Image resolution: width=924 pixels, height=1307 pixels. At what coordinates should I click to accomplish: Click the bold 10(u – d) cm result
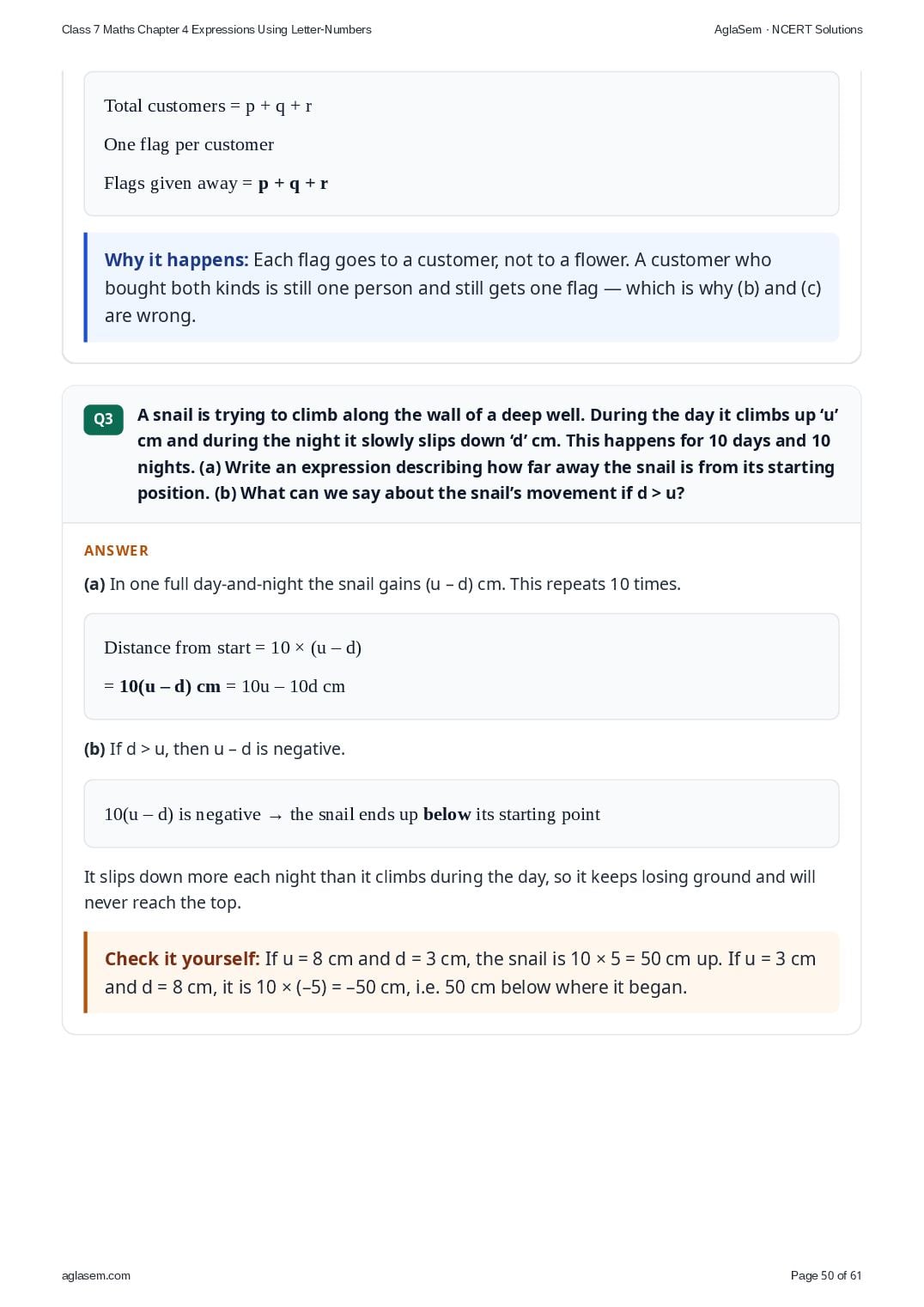[170, 686]
